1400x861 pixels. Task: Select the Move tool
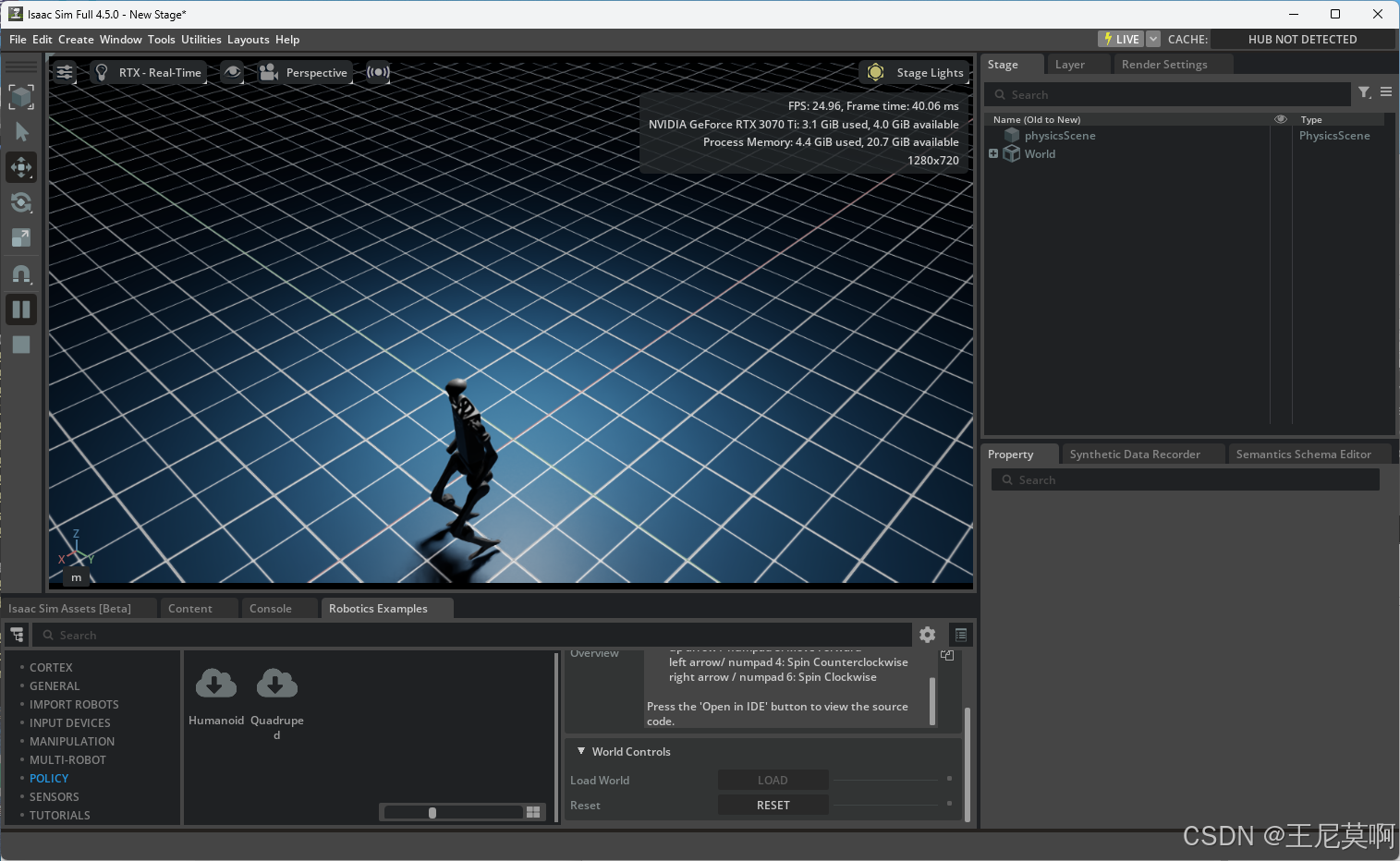coord(21,167)
